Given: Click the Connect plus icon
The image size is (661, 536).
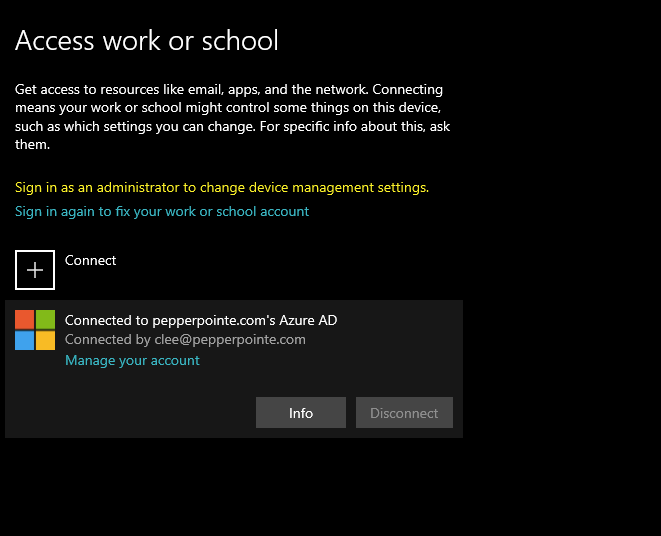Looking at the screenshot, I should [35, 270].
